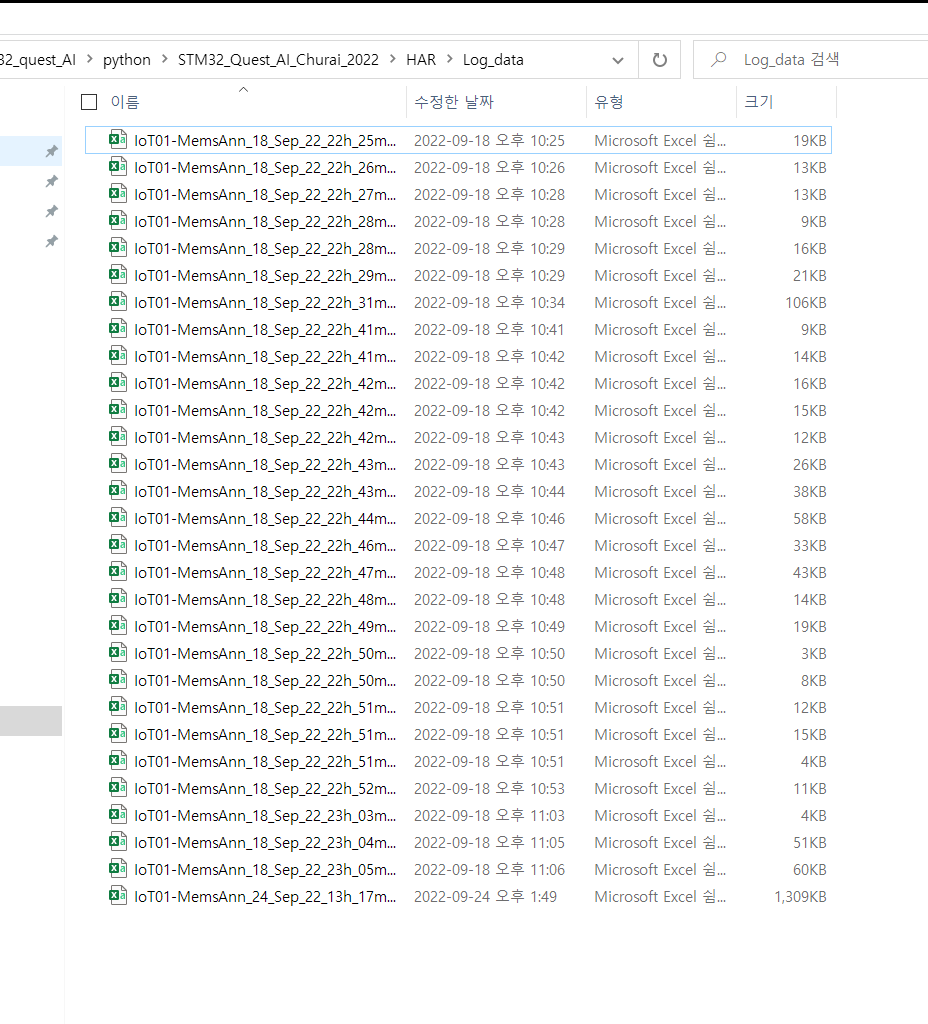Click the Excel icon of the 3KB 22h_50m file
Image resolution: width=928 pixels, height=1024 pixels.
[x=118, y=652]
